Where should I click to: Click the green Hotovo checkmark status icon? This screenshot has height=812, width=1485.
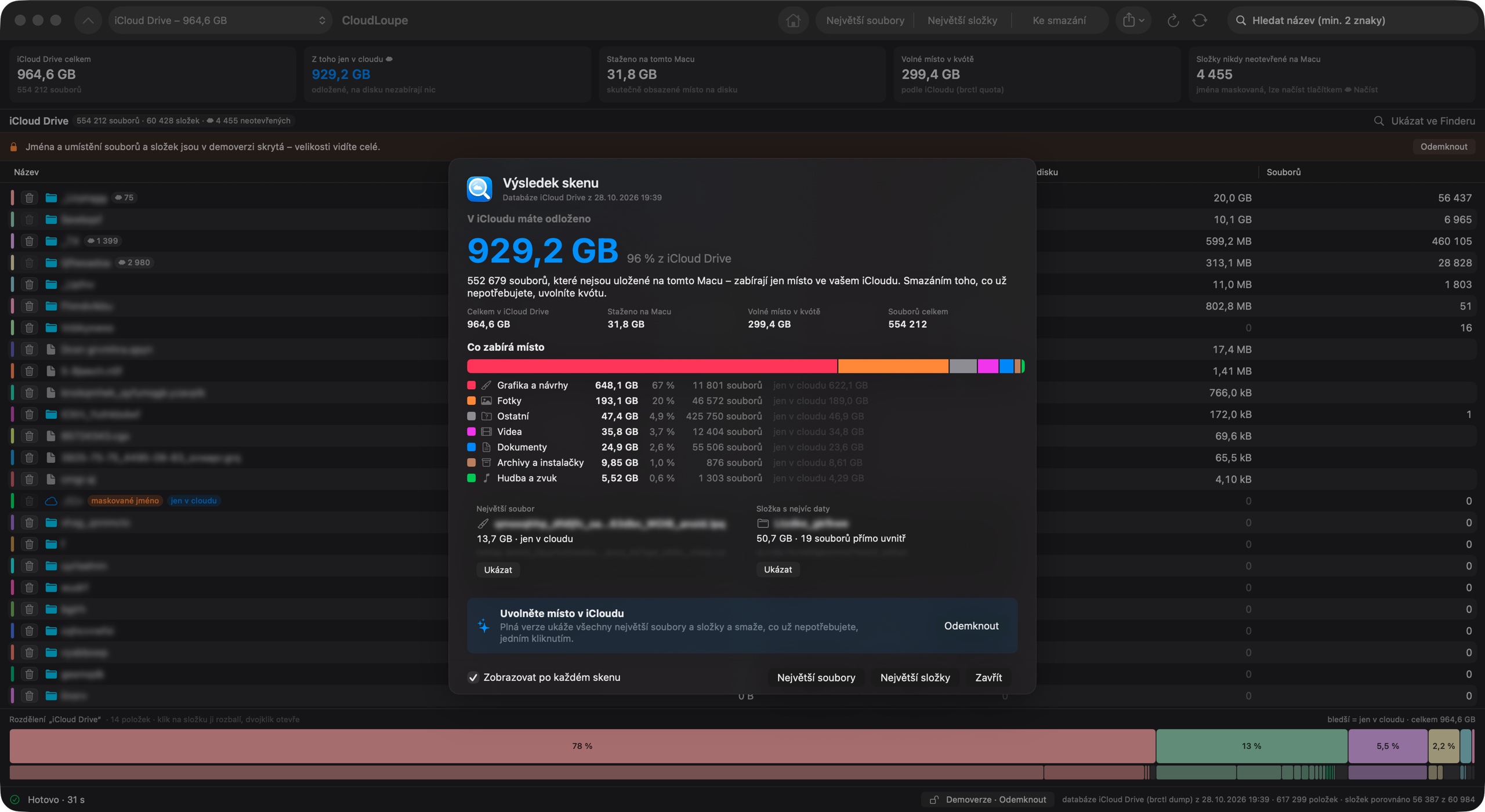[15, 799]
